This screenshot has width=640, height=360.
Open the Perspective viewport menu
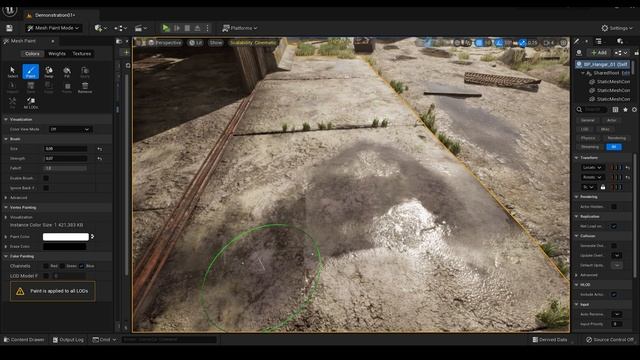(x=164, y=42)
